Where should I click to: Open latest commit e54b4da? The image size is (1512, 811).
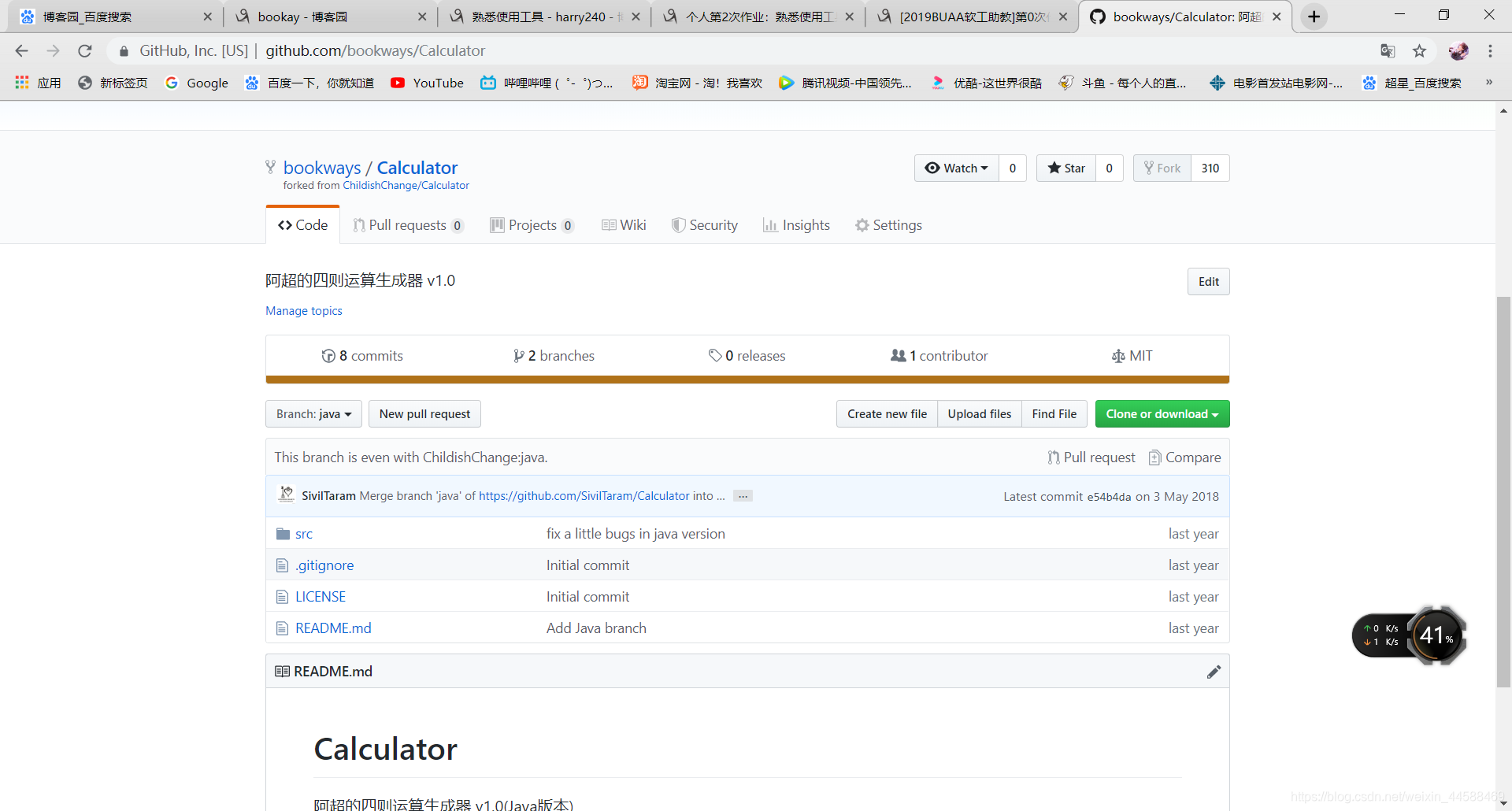click(x=1109, y=497)
